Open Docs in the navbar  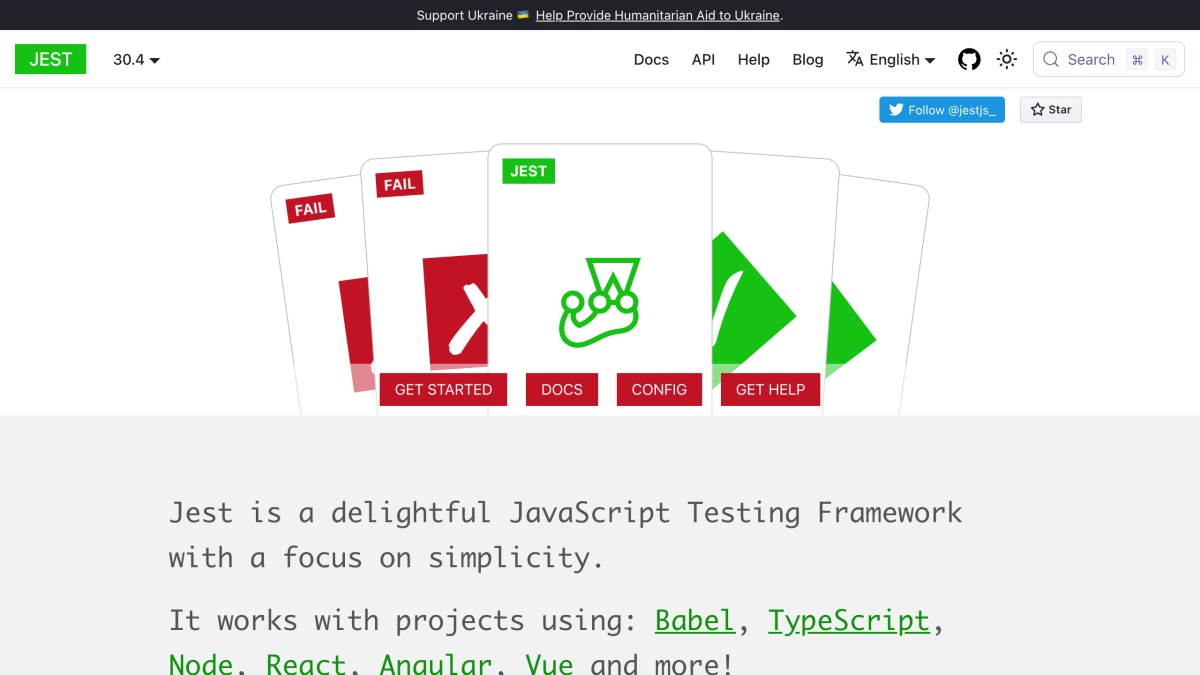[x=651, y=60]
